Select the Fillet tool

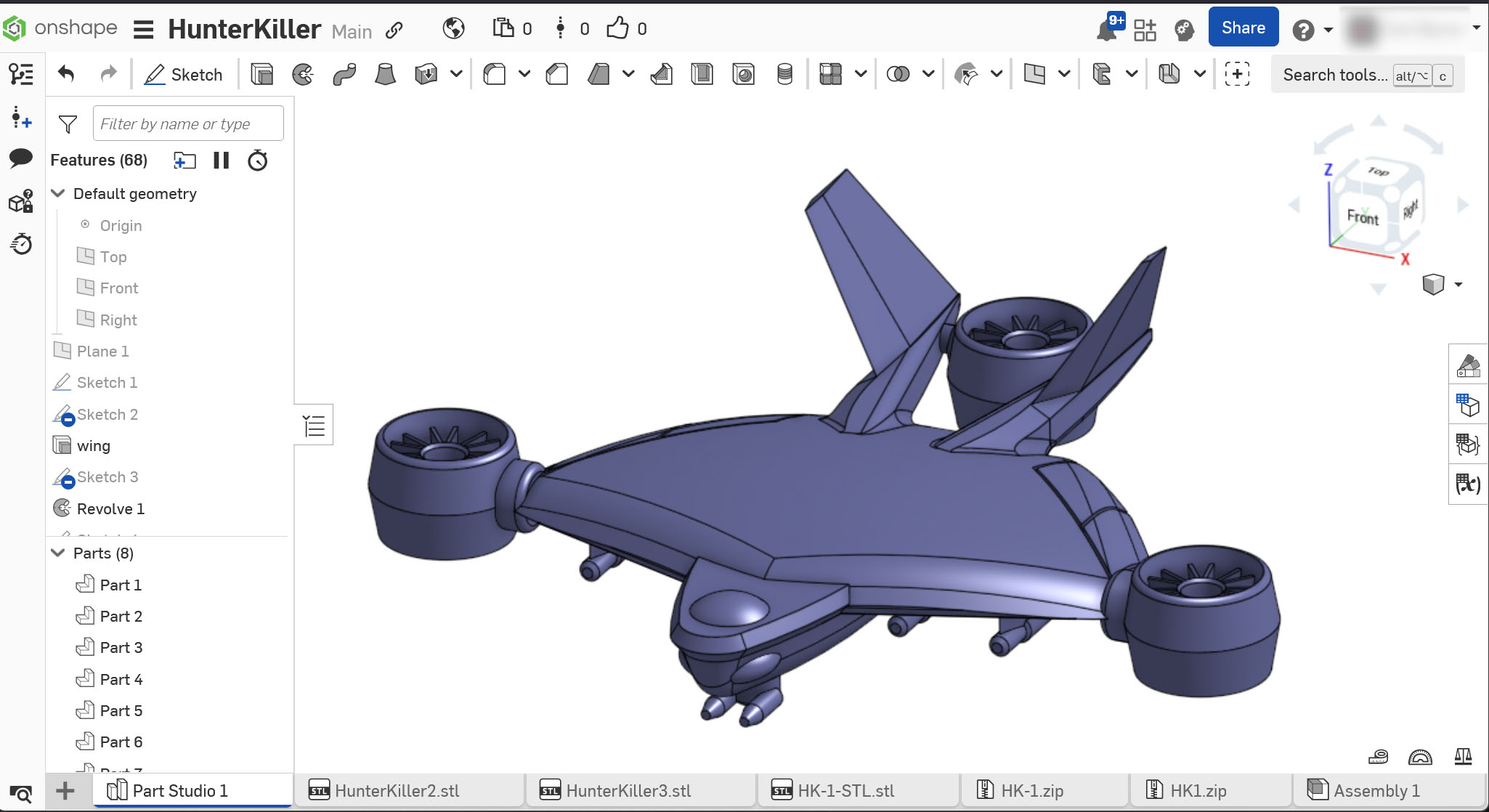[495, 74]
